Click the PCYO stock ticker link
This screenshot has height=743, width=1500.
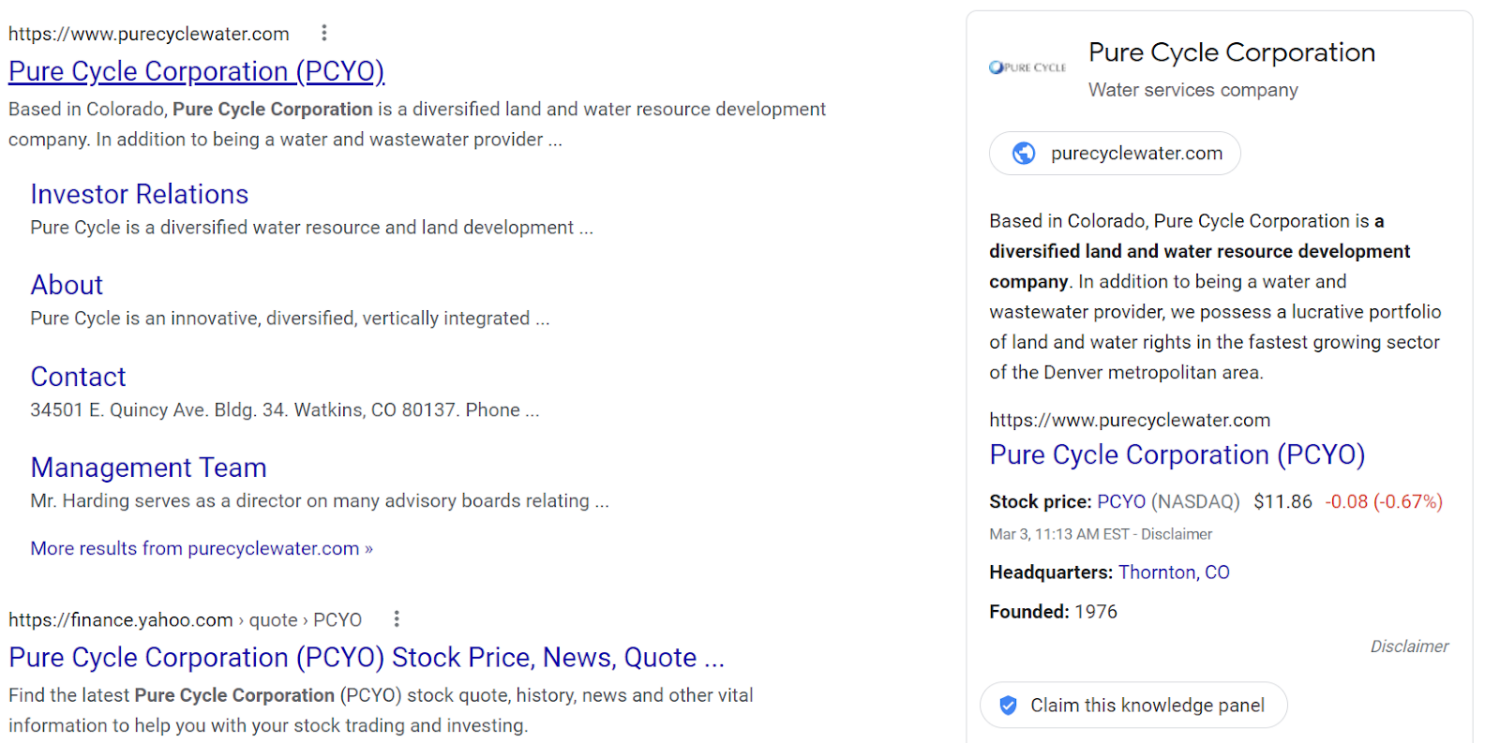1121,502
